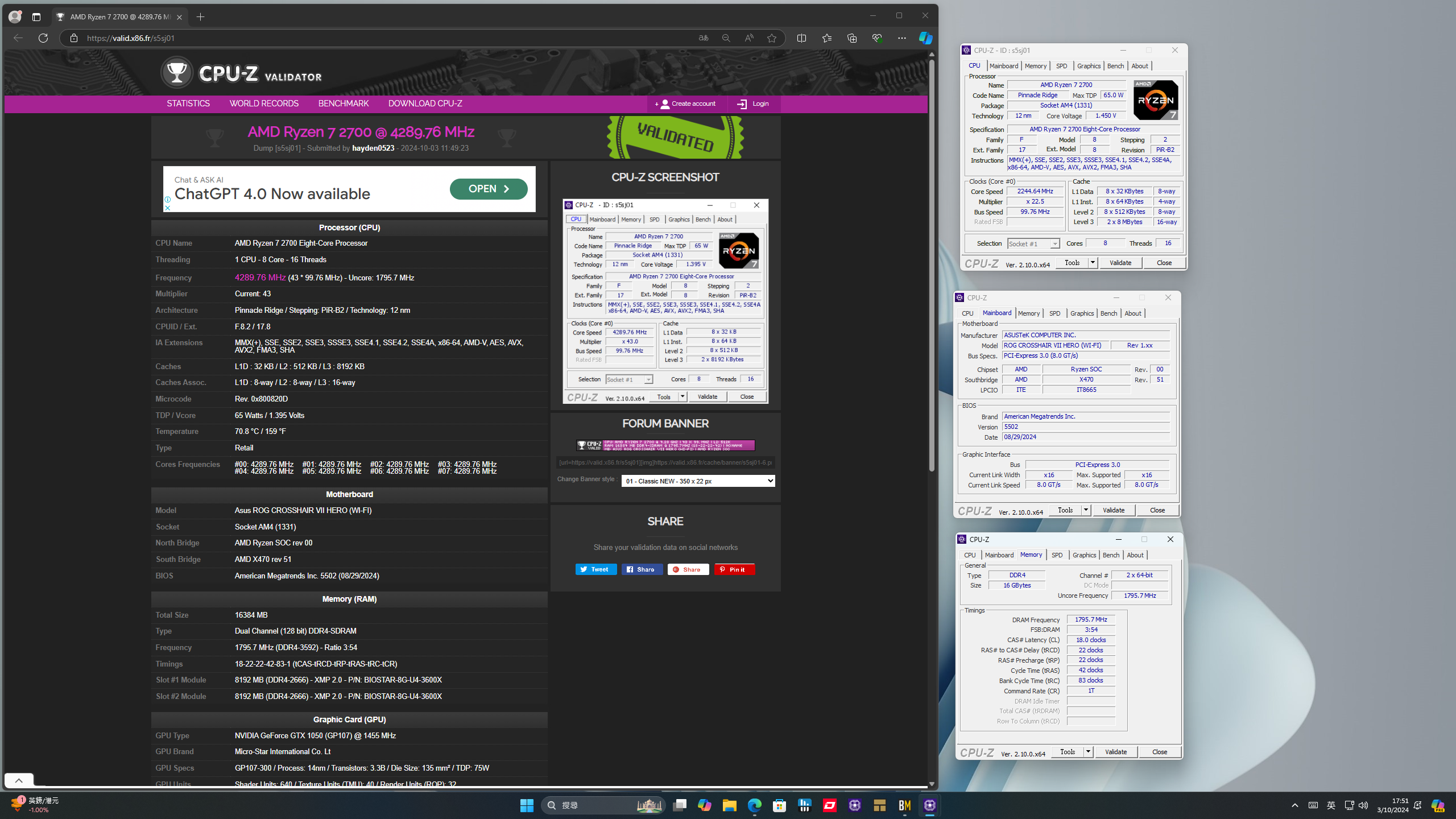The width and height of the screenshot is (1456, 819).
Task: Click Create account button
Action: (686, 104)
